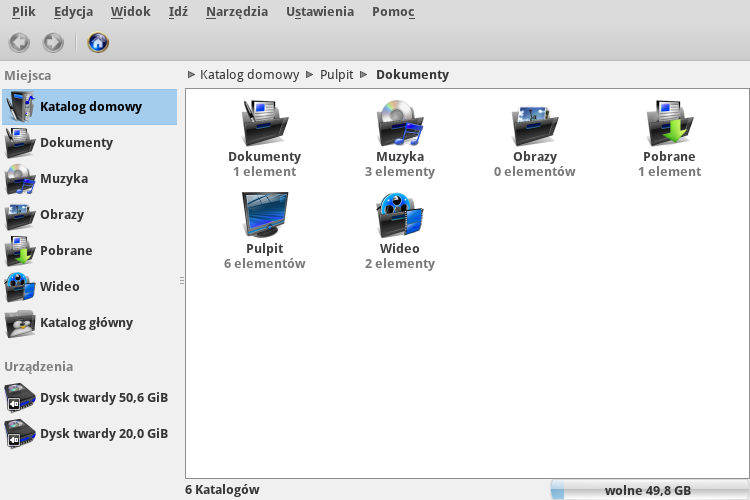Click the Home toolbar button
The width and height of the screenshot is (750, 500).
pyautogui.click(x=98, y=43)
